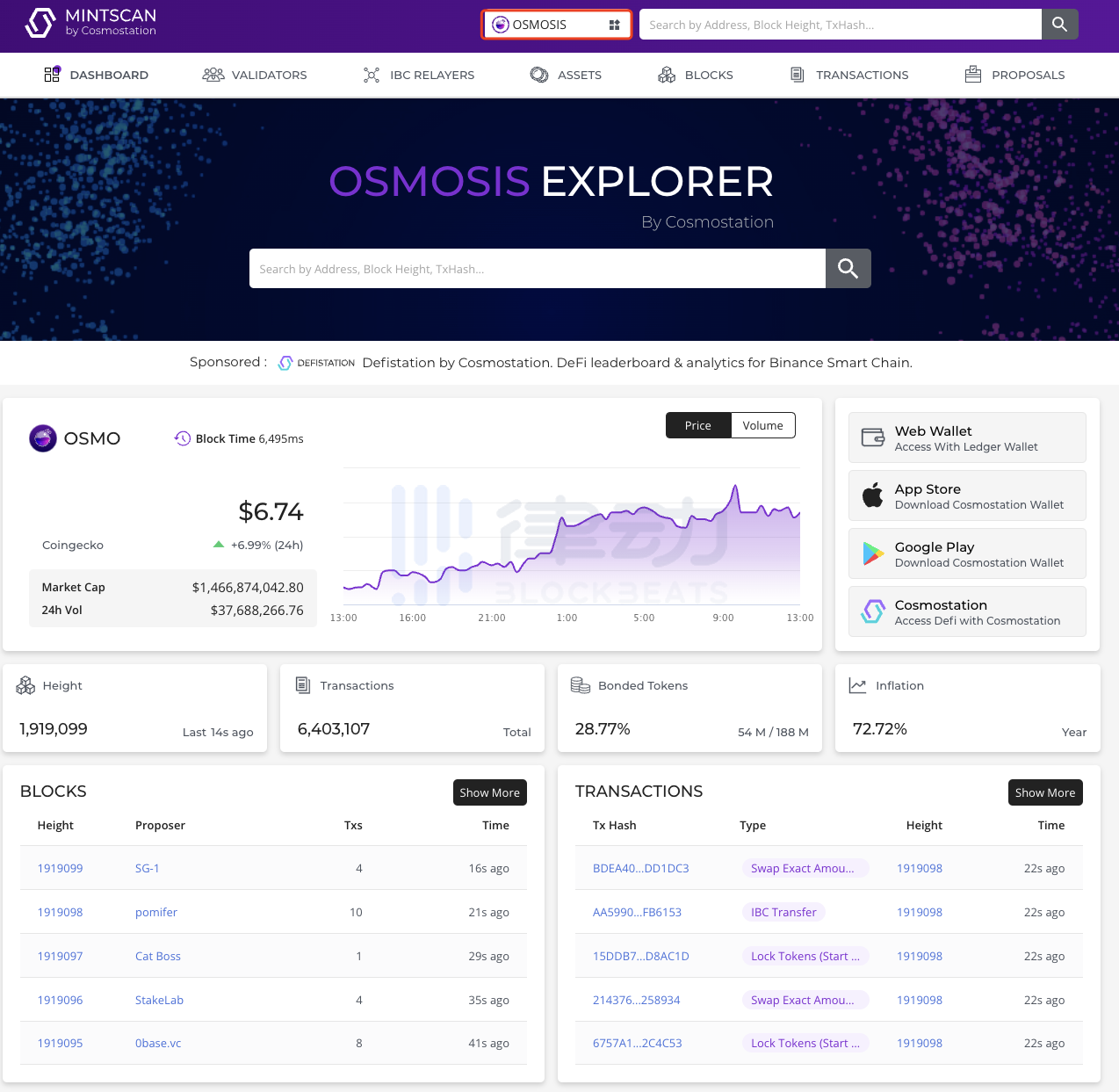The height and width of the screenshot is (1092, 1119).
Task: Open the Dashboard tab
Action: pyautogui.click(x=97, y=75)
